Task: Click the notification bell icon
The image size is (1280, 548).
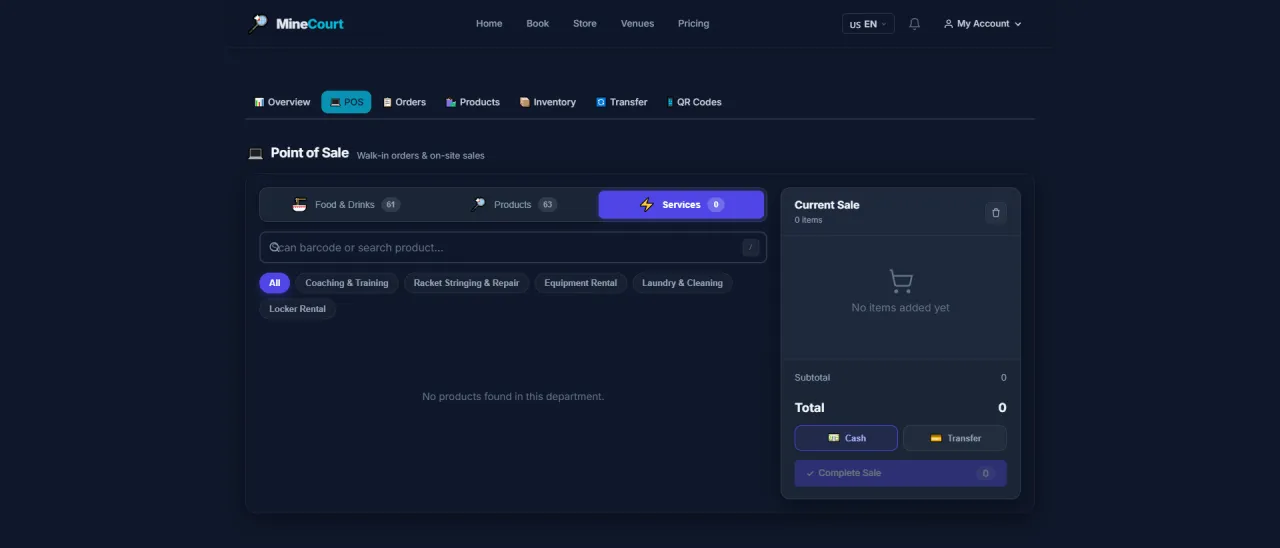Action: tap(914, 24)
